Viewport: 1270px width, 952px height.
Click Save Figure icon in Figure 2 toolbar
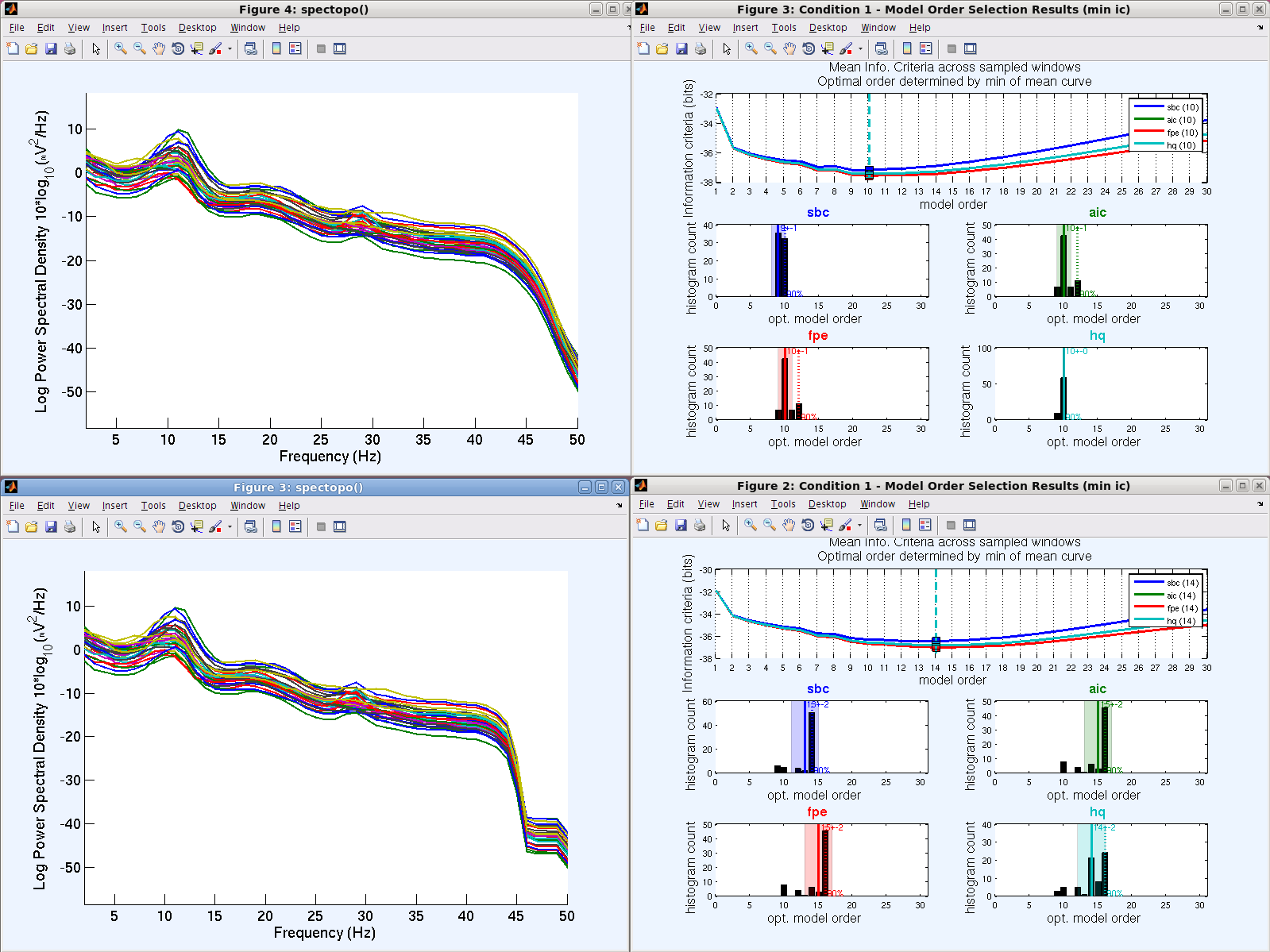(681, 525)
